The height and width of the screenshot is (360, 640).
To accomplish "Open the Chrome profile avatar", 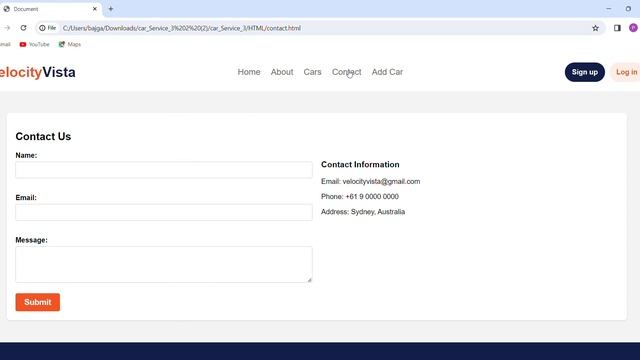I will (633, 28).
